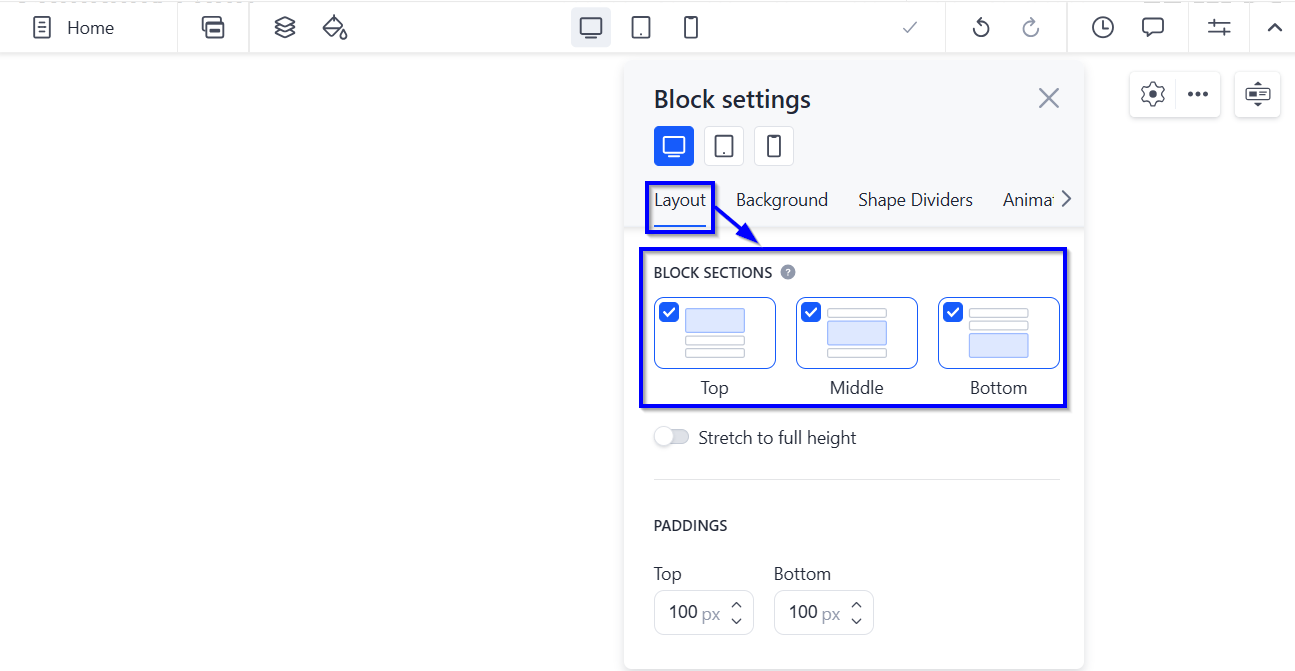The image size is (1295, 671).
Task: Click the block layout icon at far right
Action: [1258, 94]
